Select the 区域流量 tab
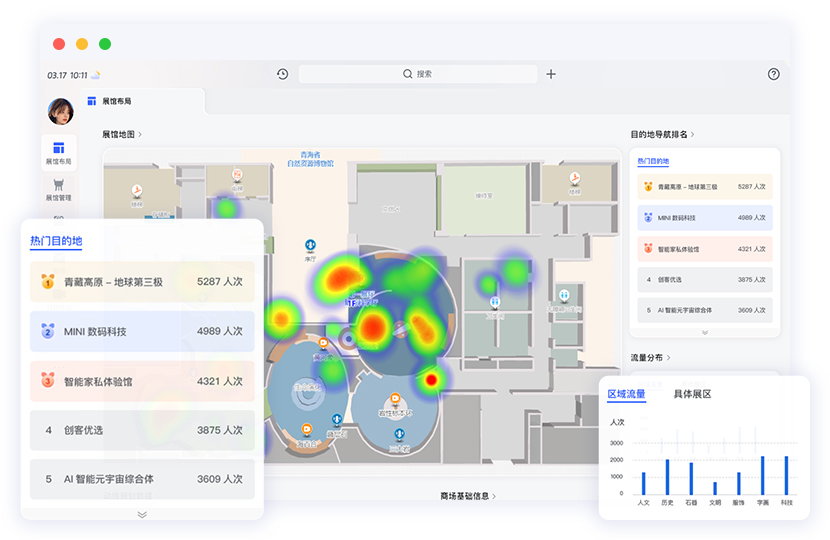830x540 pixels. click(626, 394)
